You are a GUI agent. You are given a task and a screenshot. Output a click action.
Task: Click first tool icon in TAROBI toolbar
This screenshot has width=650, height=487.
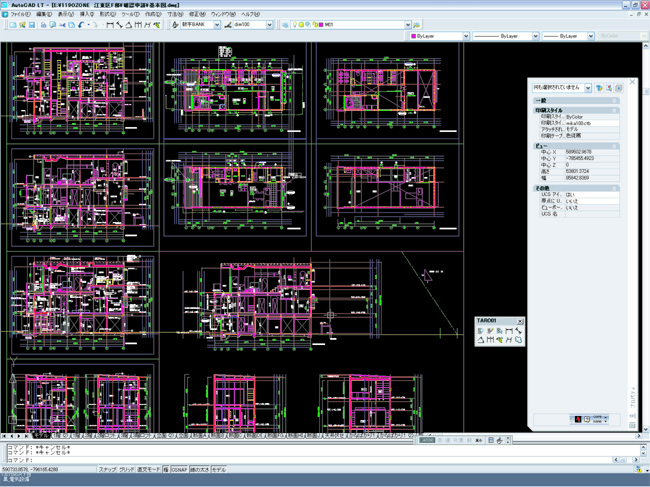coord(481,331)
